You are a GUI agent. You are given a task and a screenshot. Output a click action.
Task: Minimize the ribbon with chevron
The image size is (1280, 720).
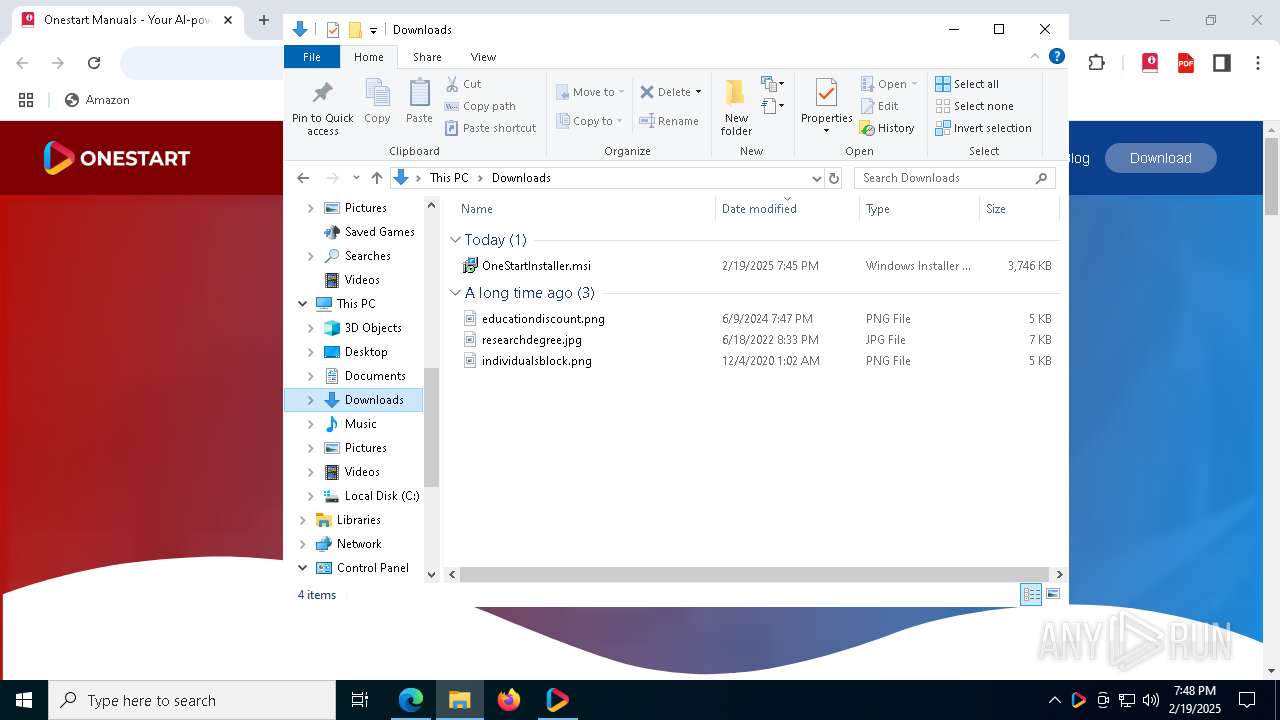(x=1035, y=57)
